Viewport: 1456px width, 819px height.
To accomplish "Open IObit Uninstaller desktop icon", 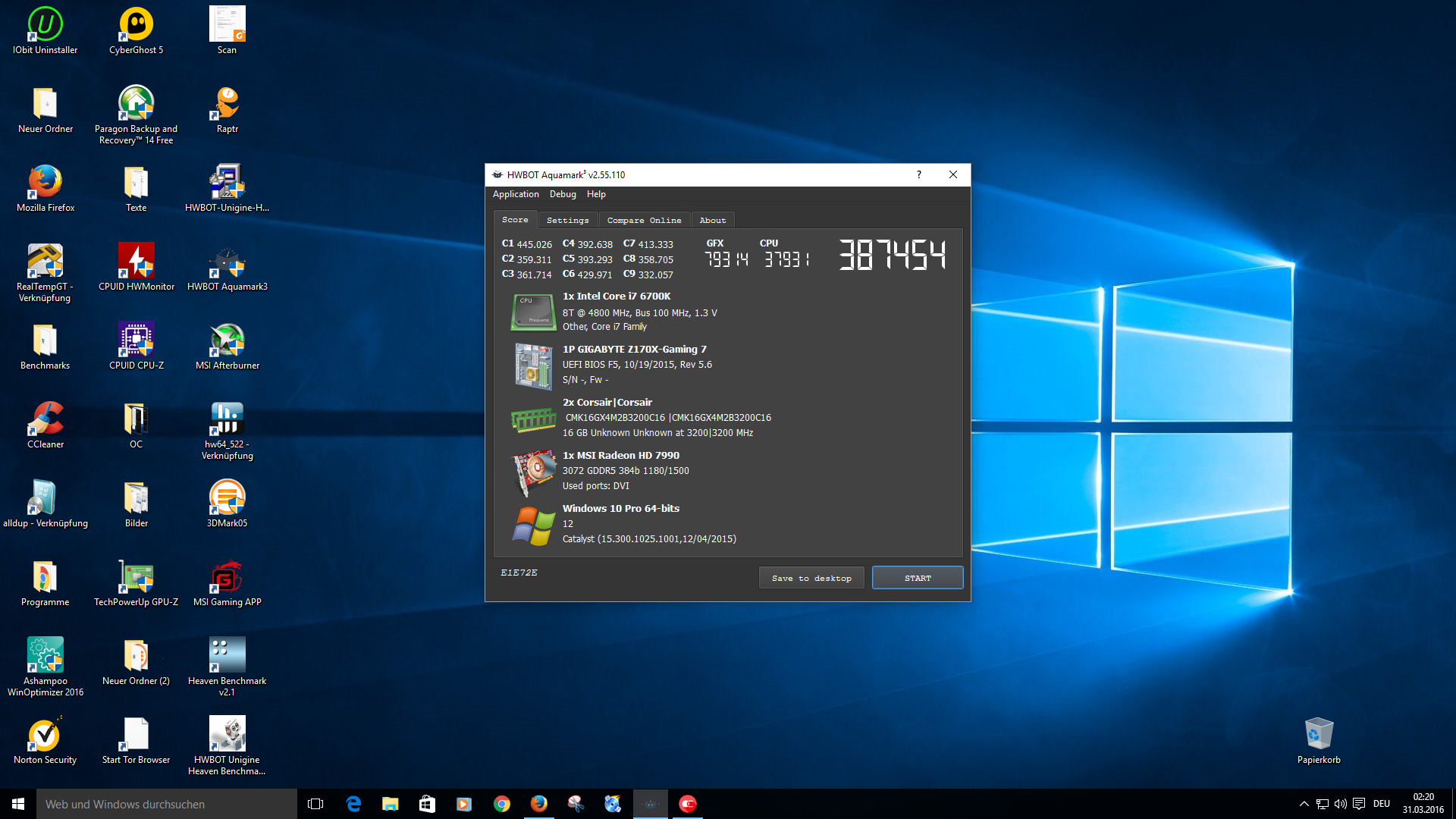I will [45, 30].
